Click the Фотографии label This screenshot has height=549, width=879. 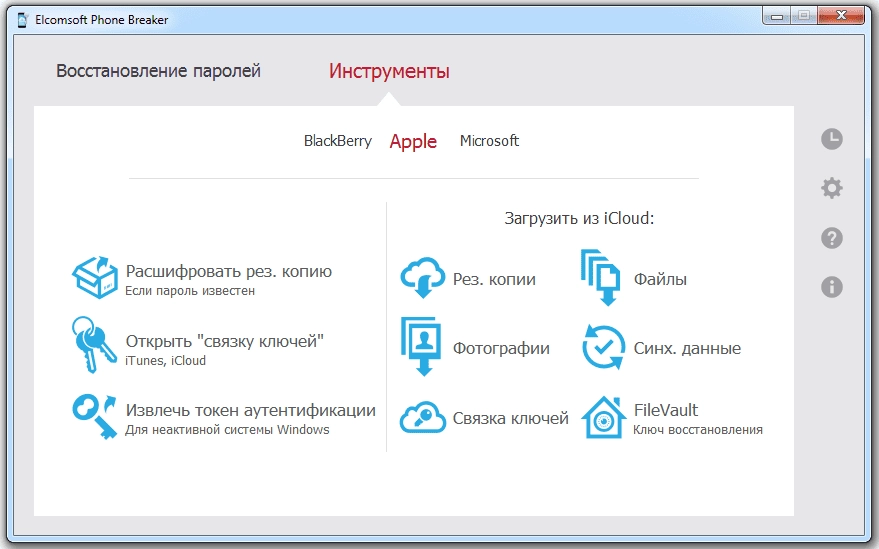pyautogui.click(x=501, y=348)
